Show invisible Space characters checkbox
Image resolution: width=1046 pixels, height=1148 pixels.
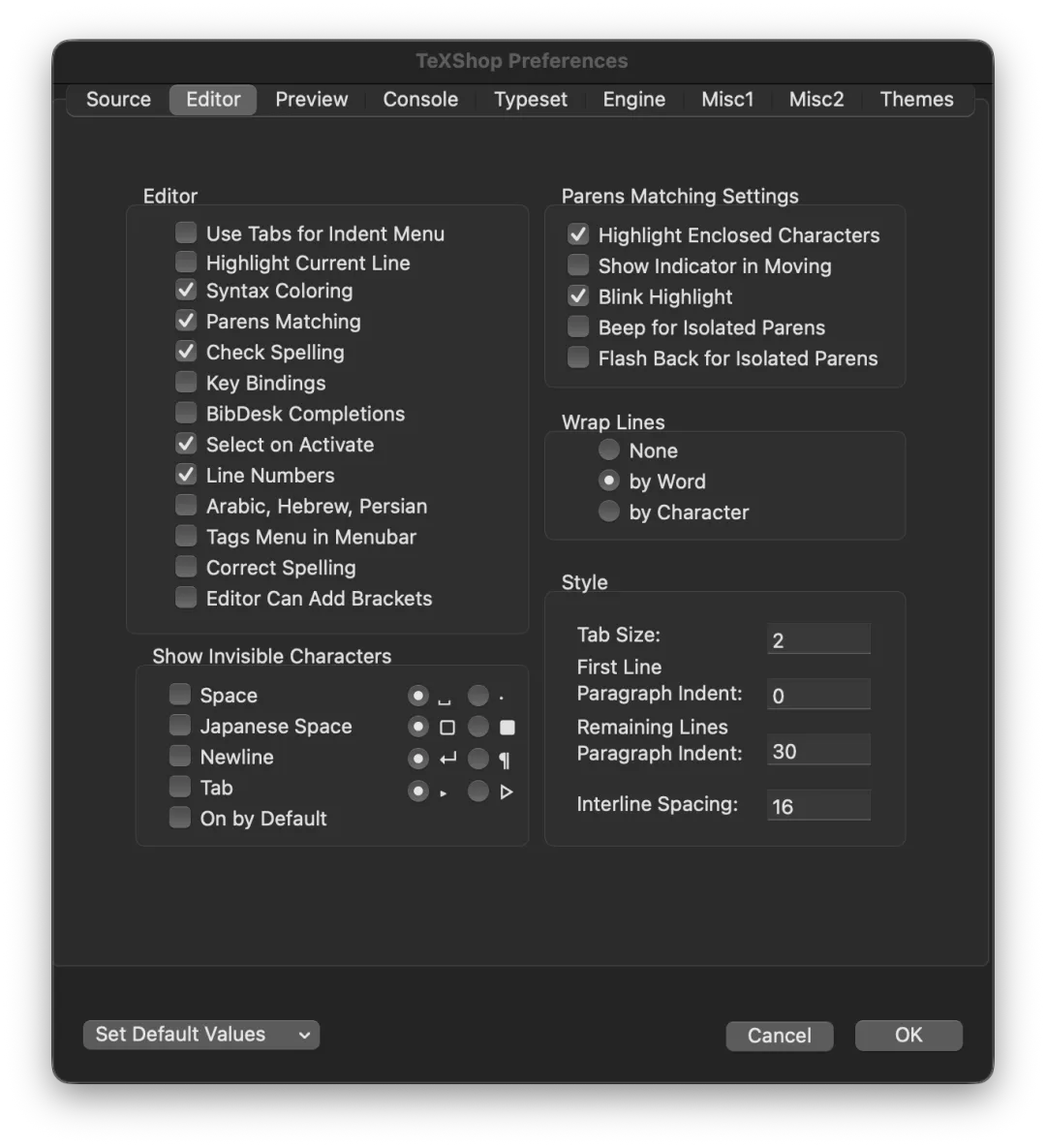pyautogui.click(x=180, y=694)
